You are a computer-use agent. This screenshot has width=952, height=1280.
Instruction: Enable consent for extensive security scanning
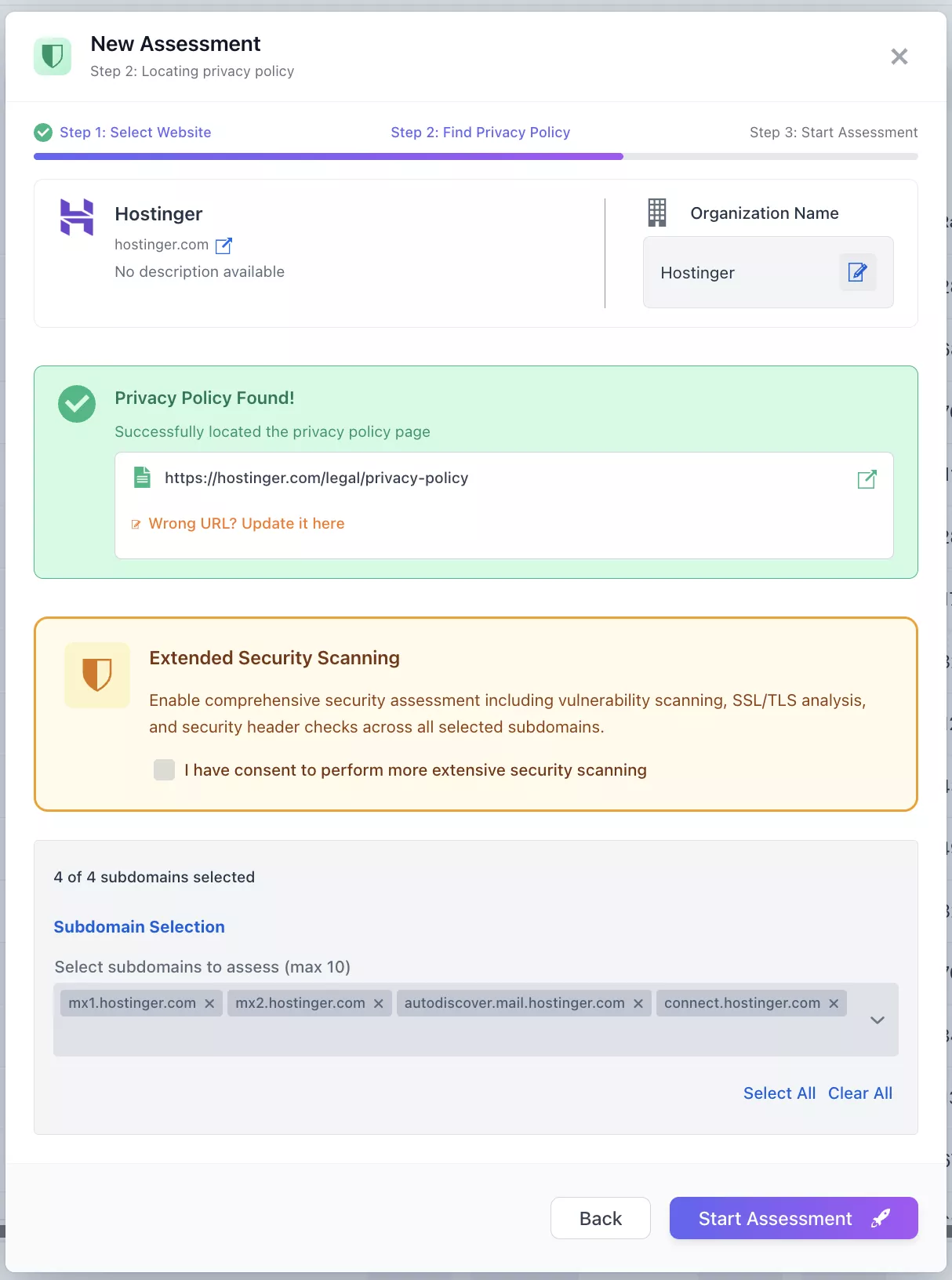(x=165, y=770)
